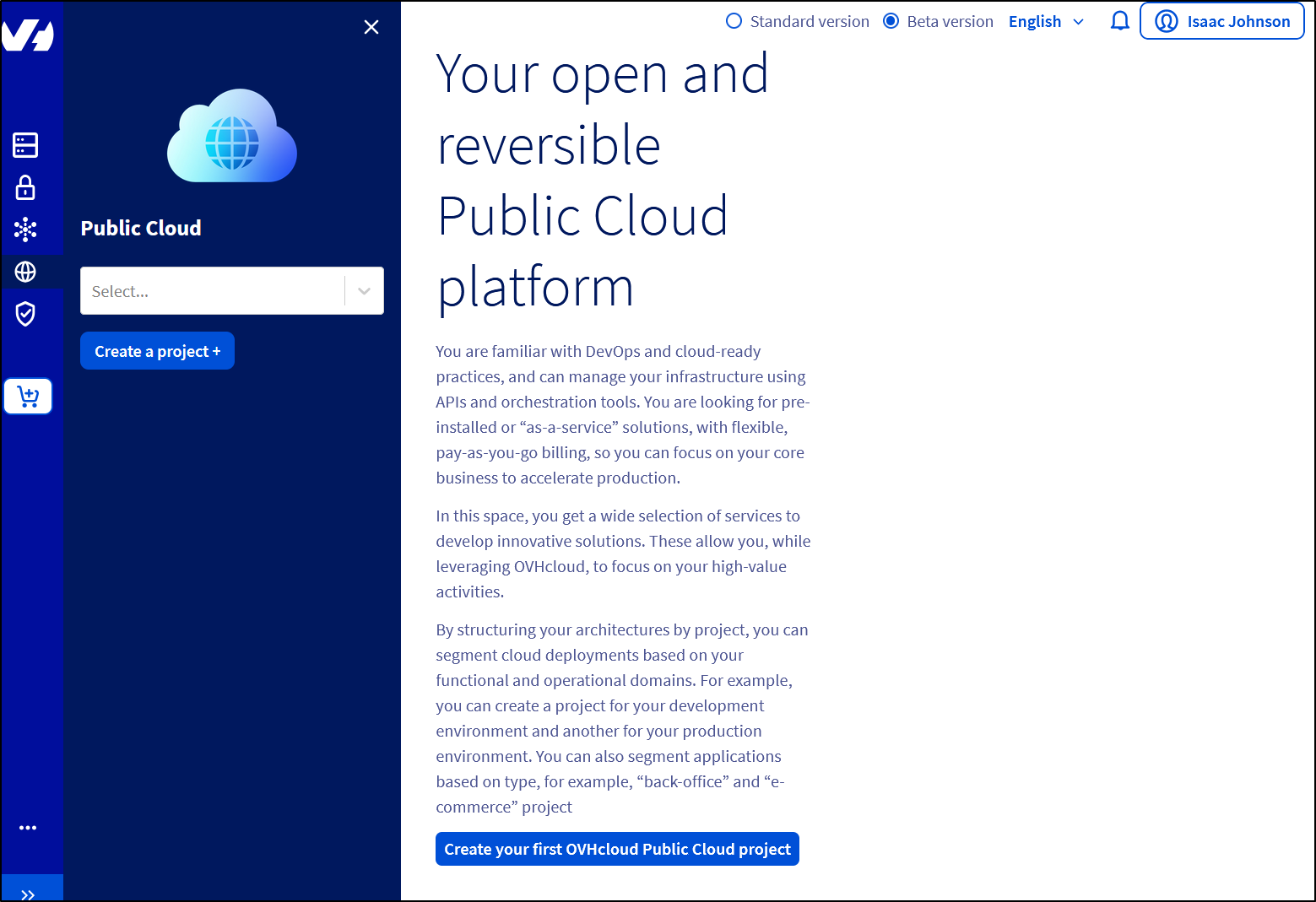Open the project Select... dropdown
1316x902 pixels.
(x=231, y=290)
